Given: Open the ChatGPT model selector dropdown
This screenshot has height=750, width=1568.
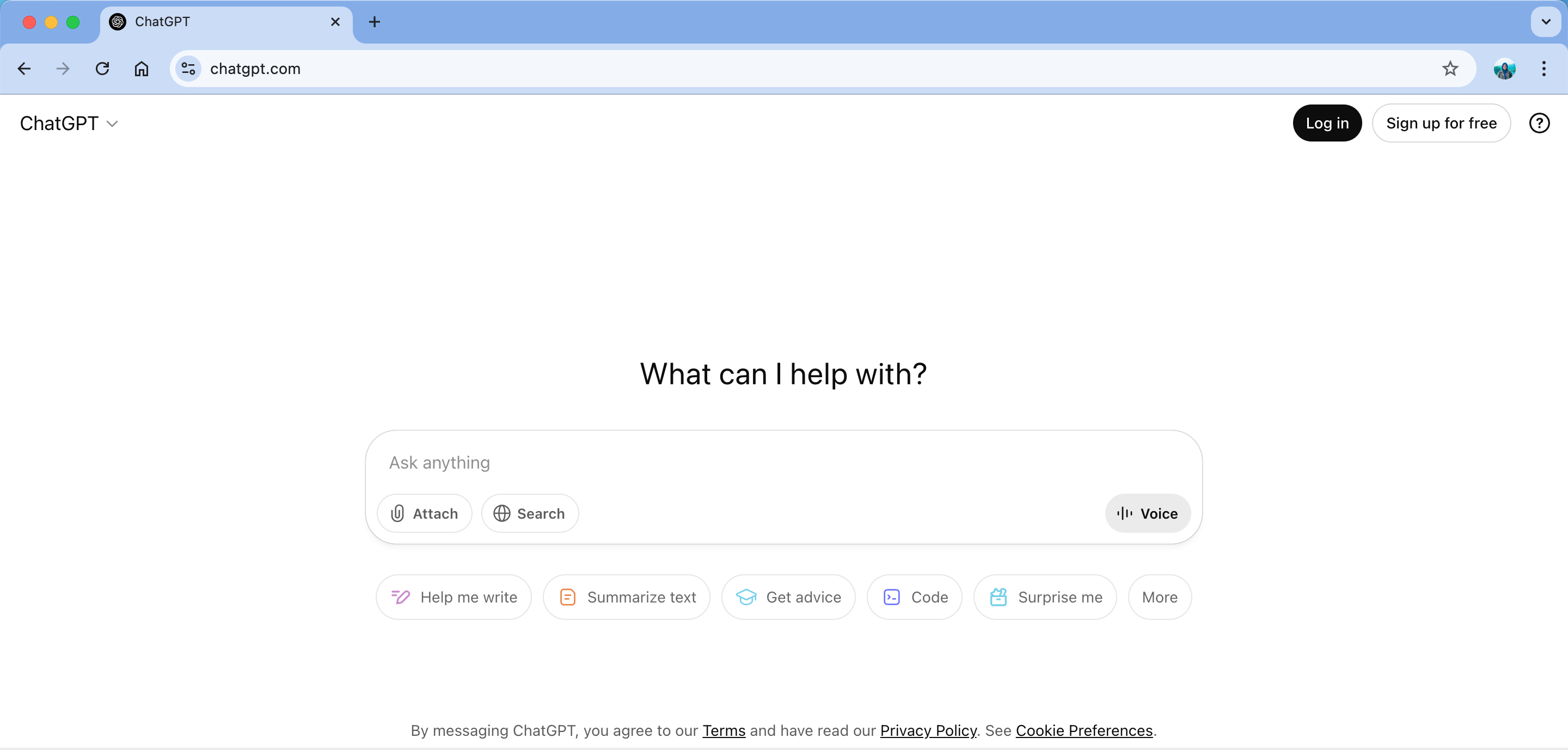Looking at the screenshot, I should point(69,124).
